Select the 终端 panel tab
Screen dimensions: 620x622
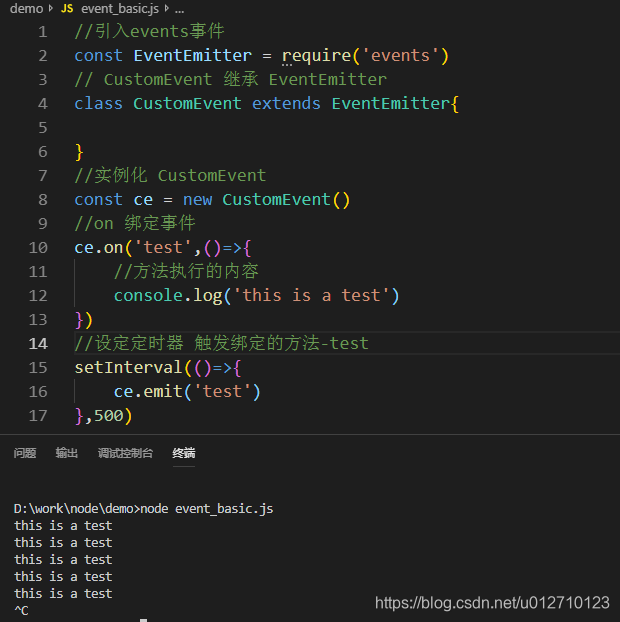coord(184,453)
